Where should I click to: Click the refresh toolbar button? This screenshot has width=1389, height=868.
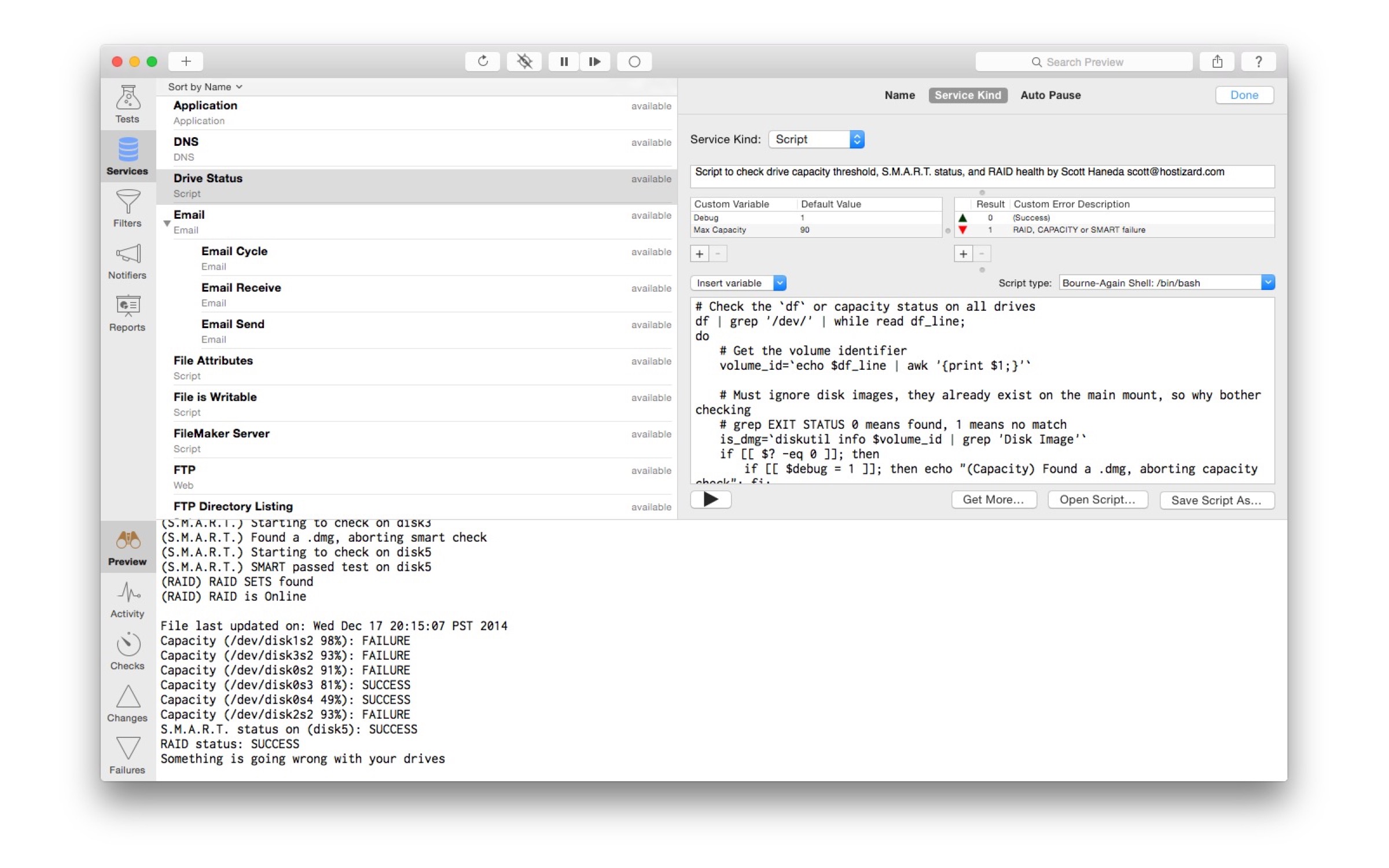[483, 61]
